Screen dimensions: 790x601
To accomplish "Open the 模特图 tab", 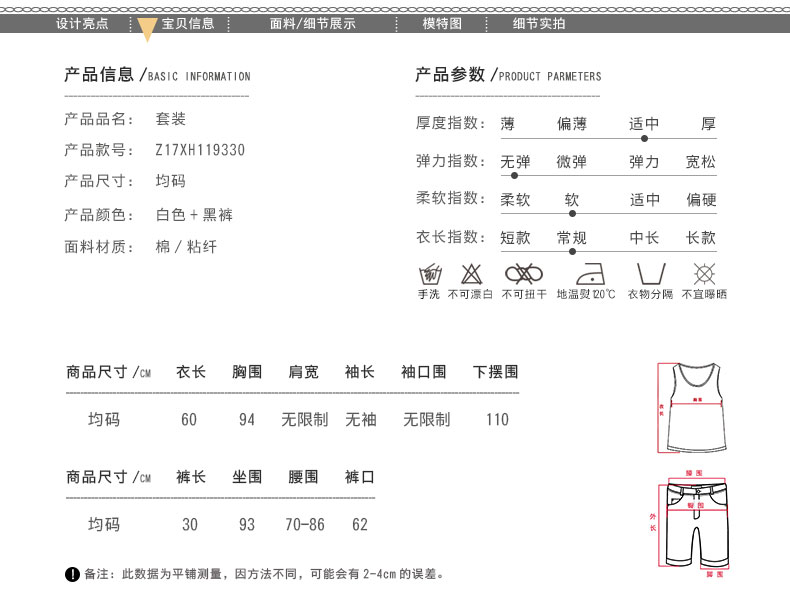I will click(442, 24).
